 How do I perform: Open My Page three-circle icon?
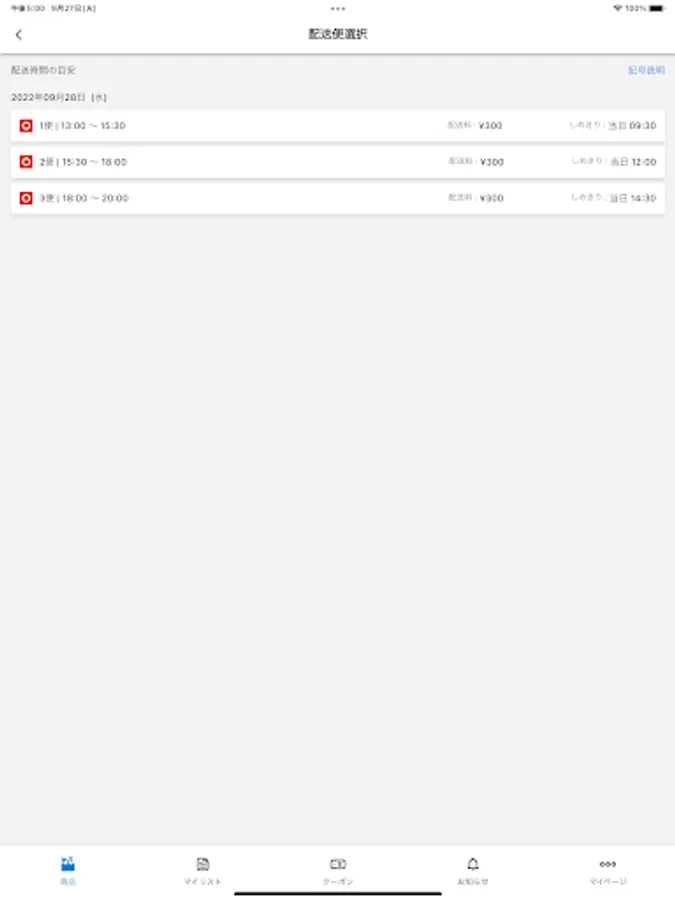tap(607, 864)
